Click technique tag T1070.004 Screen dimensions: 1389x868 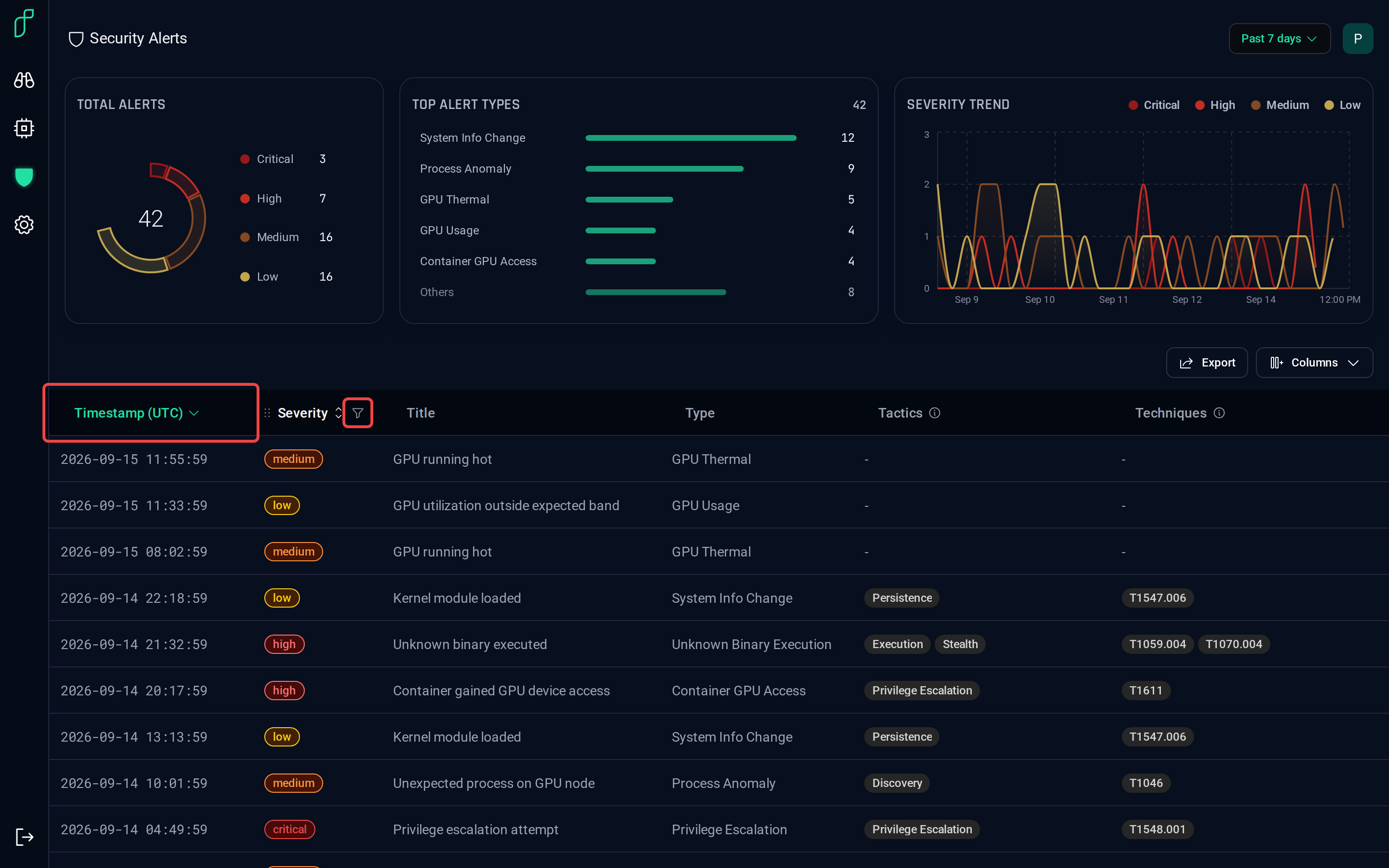(x=1233, y=644)
